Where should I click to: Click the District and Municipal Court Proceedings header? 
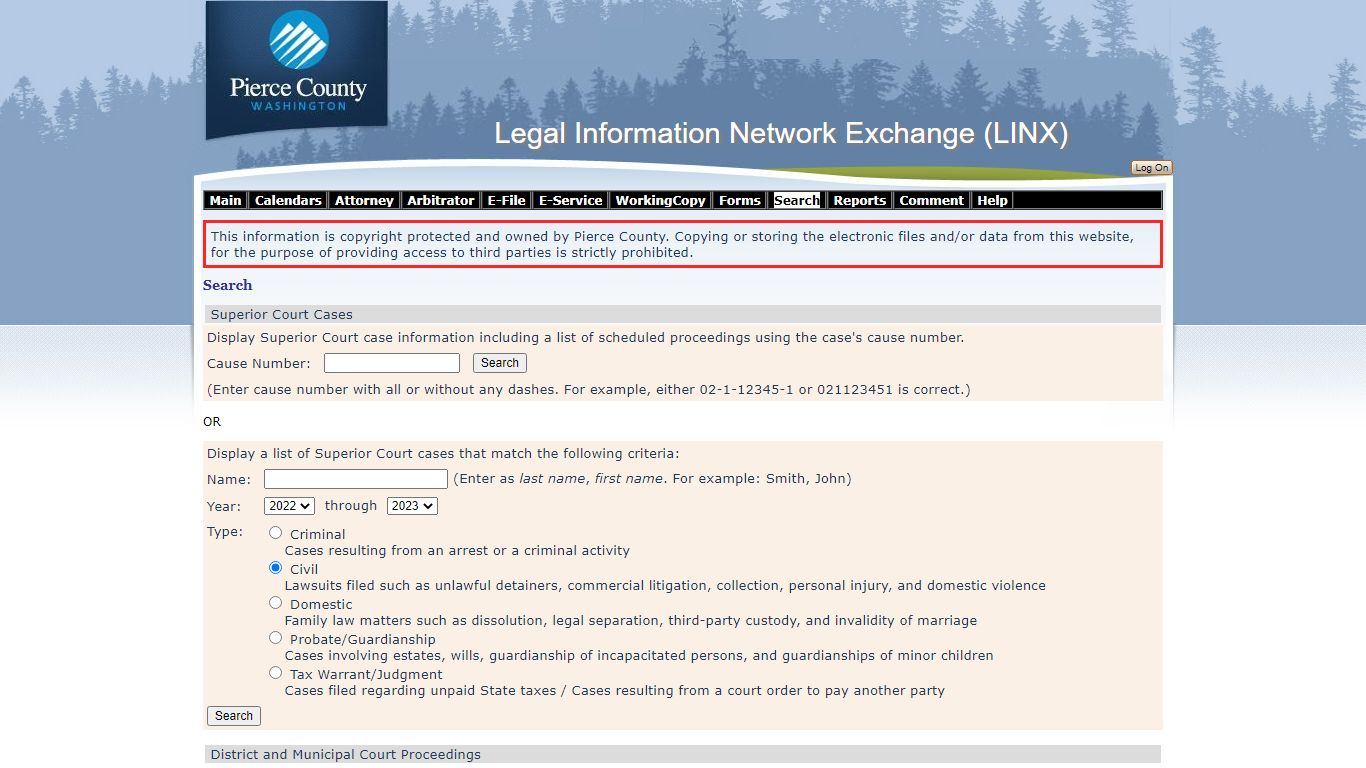point(683,754)
